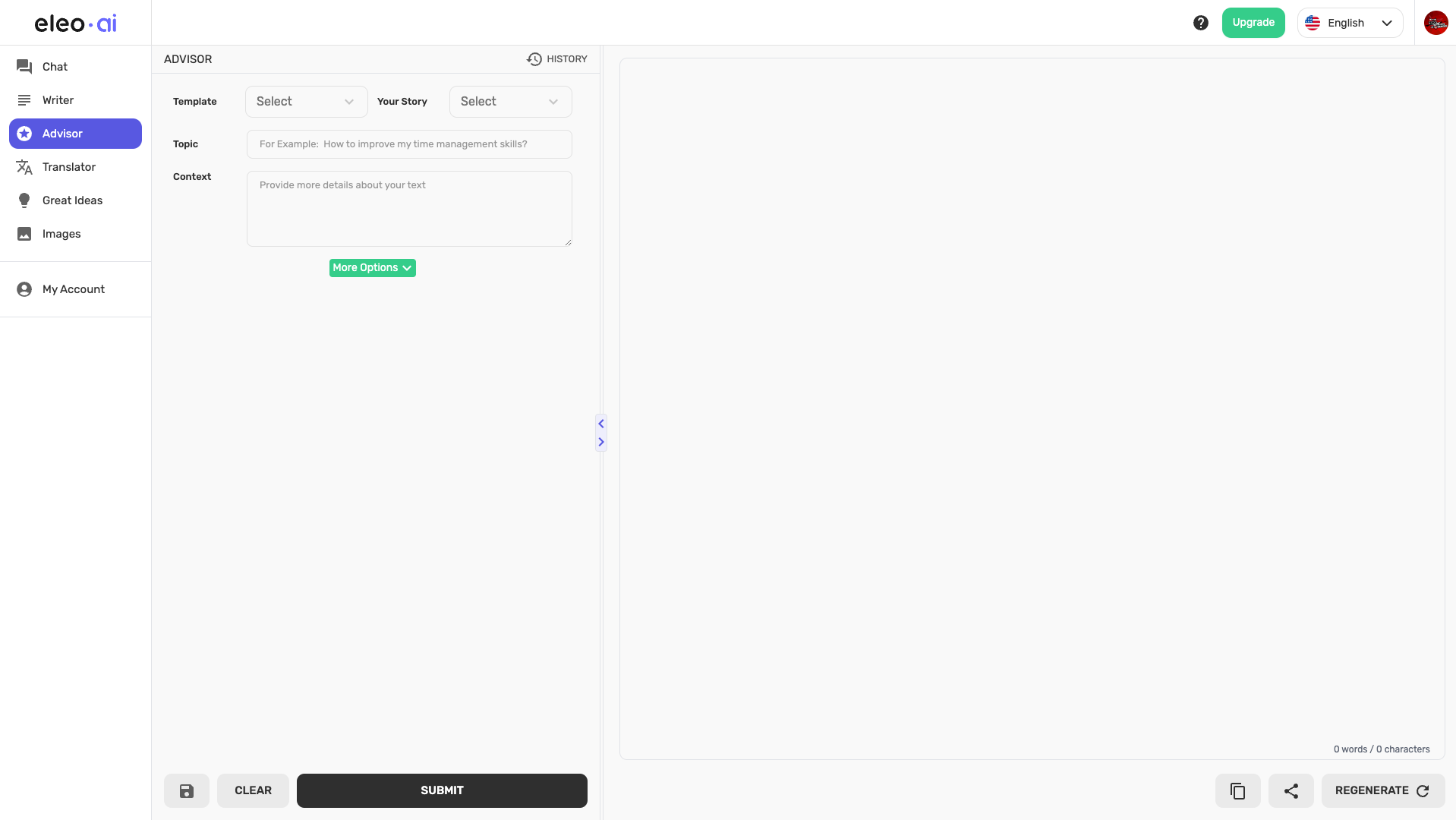Open the Great Ideas section
This screenshot has height=820, width=1456.
72,200
